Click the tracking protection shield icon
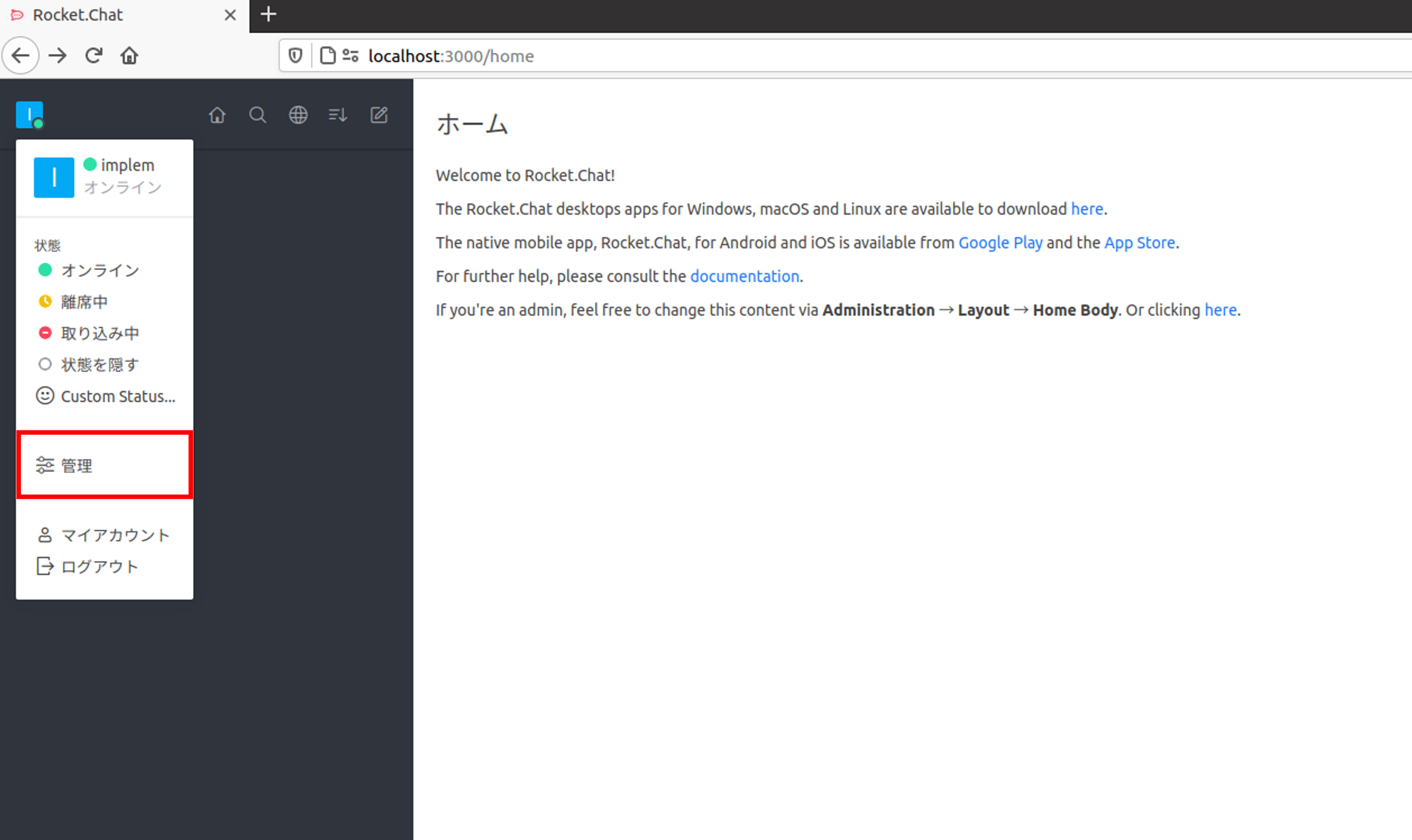Screen dimensions: 1412x840 coord(296,55)
